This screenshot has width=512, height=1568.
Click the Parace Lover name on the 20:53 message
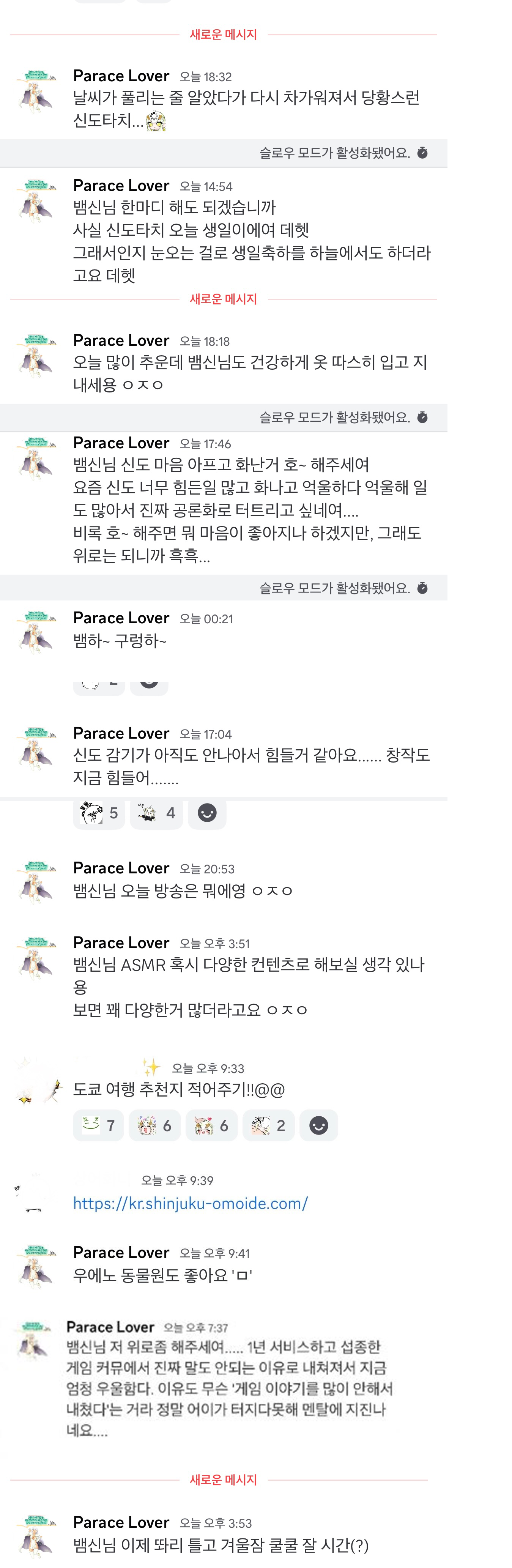[121, 868]
